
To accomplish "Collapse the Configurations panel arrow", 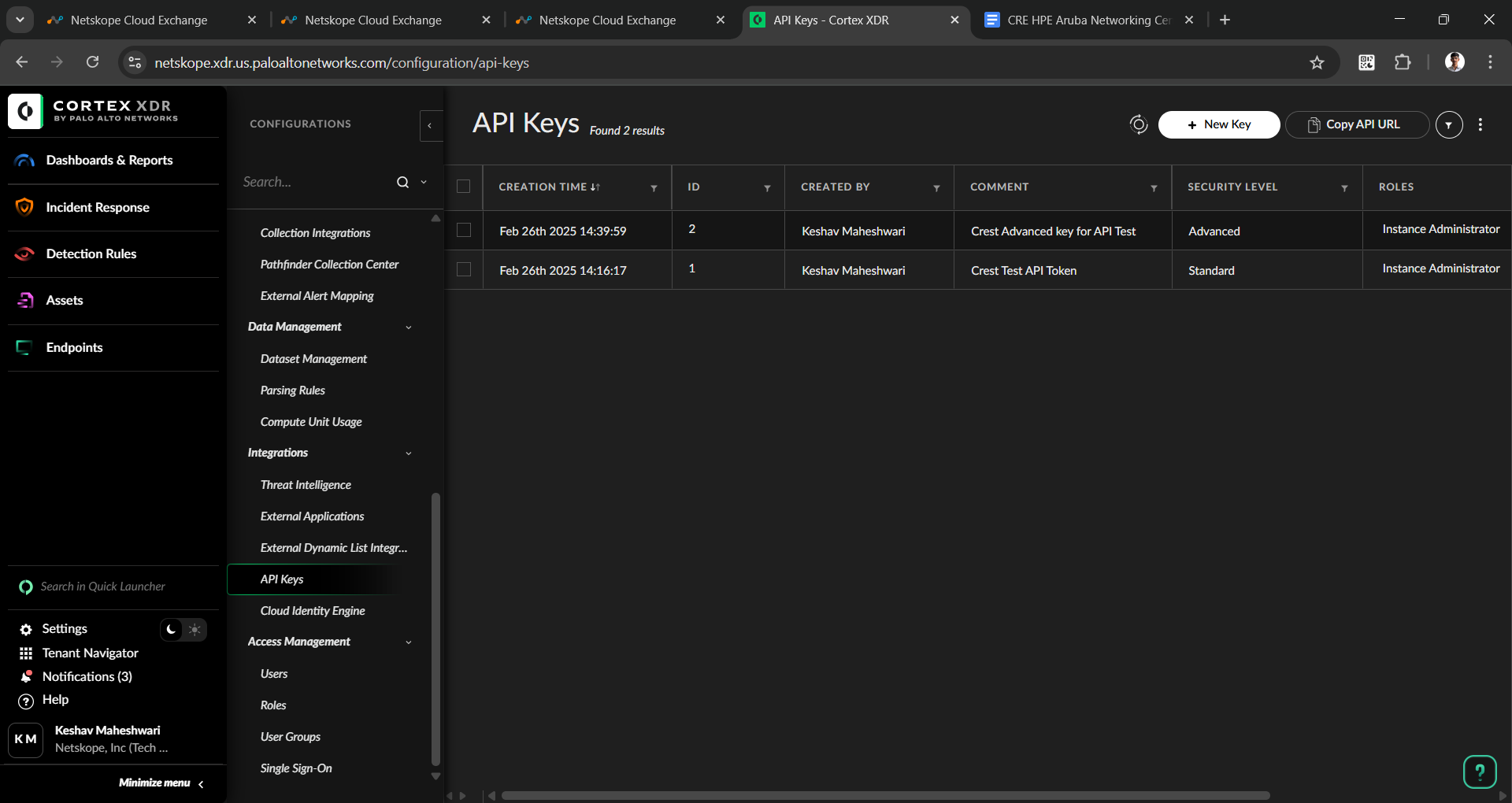I will click(430, 125).
